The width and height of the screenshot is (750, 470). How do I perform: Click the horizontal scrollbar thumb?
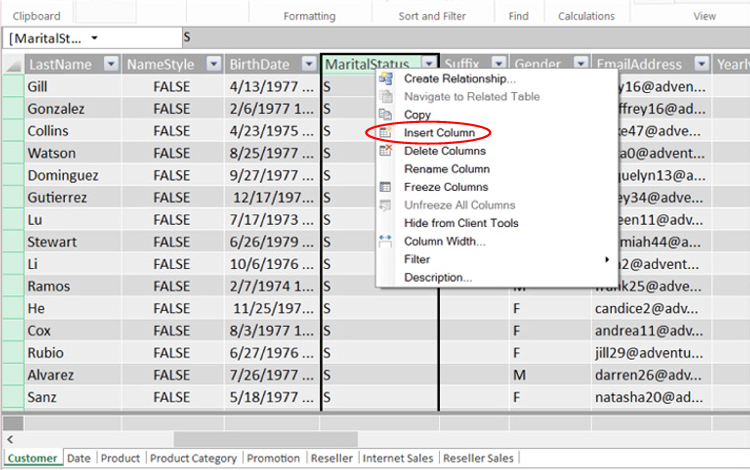265,438
